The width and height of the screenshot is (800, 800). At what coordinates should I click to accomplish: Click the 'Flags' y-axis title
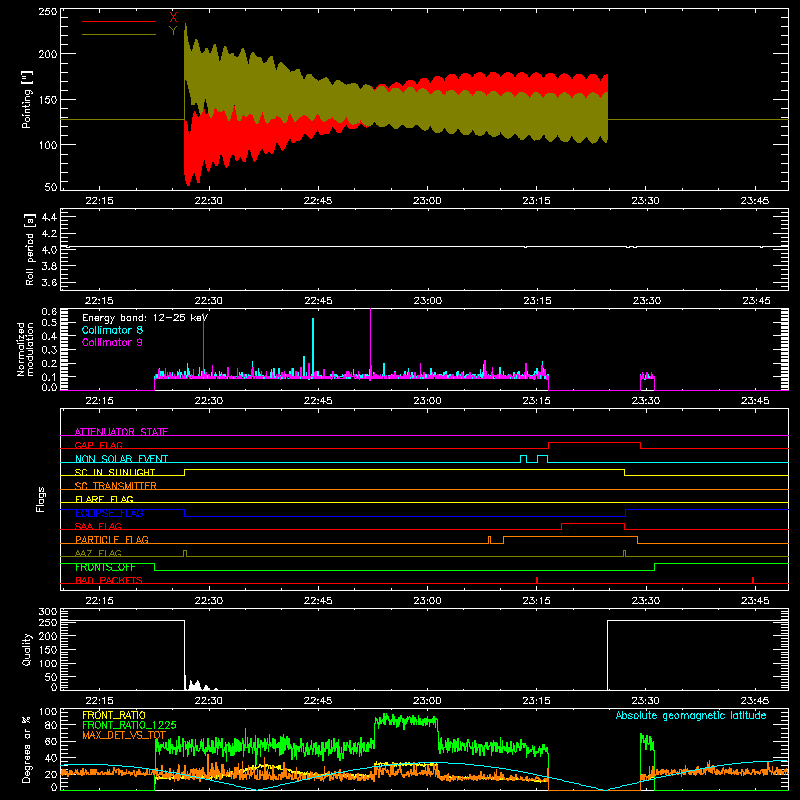(x=40, y=499)
